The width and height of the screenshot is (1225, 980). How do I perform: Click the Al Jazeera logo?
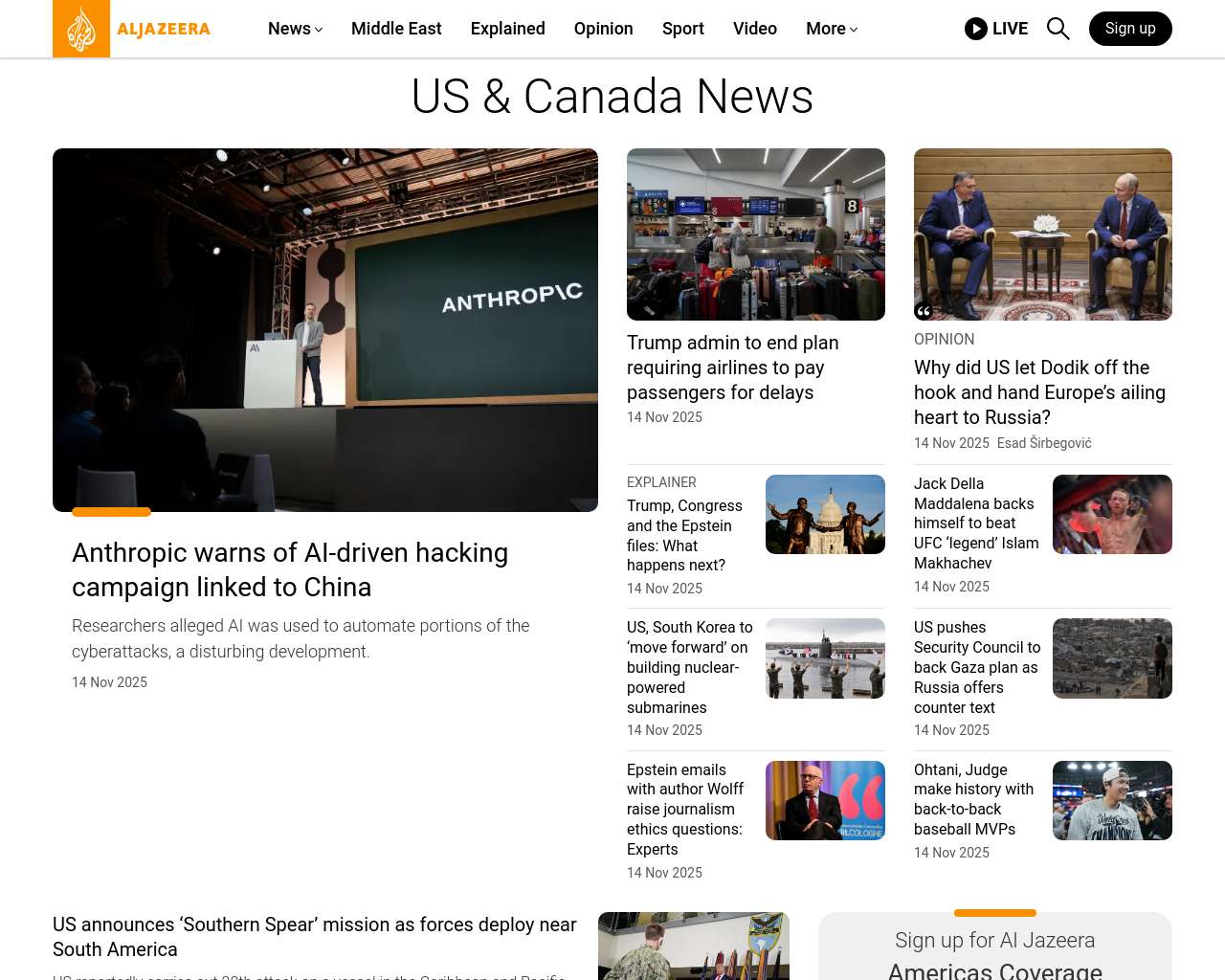coord(132,29)
